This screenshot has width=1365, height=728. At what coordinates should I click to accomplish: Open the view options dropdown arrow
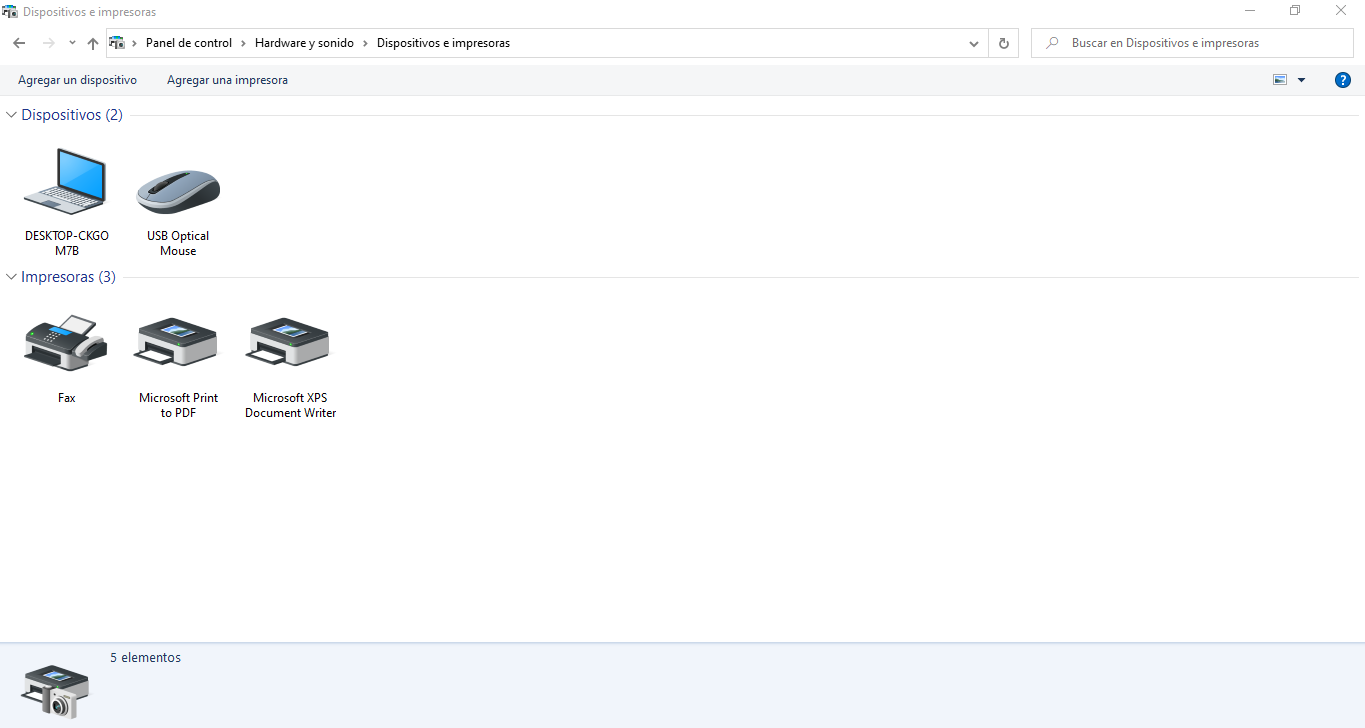tap(1301, 80)
